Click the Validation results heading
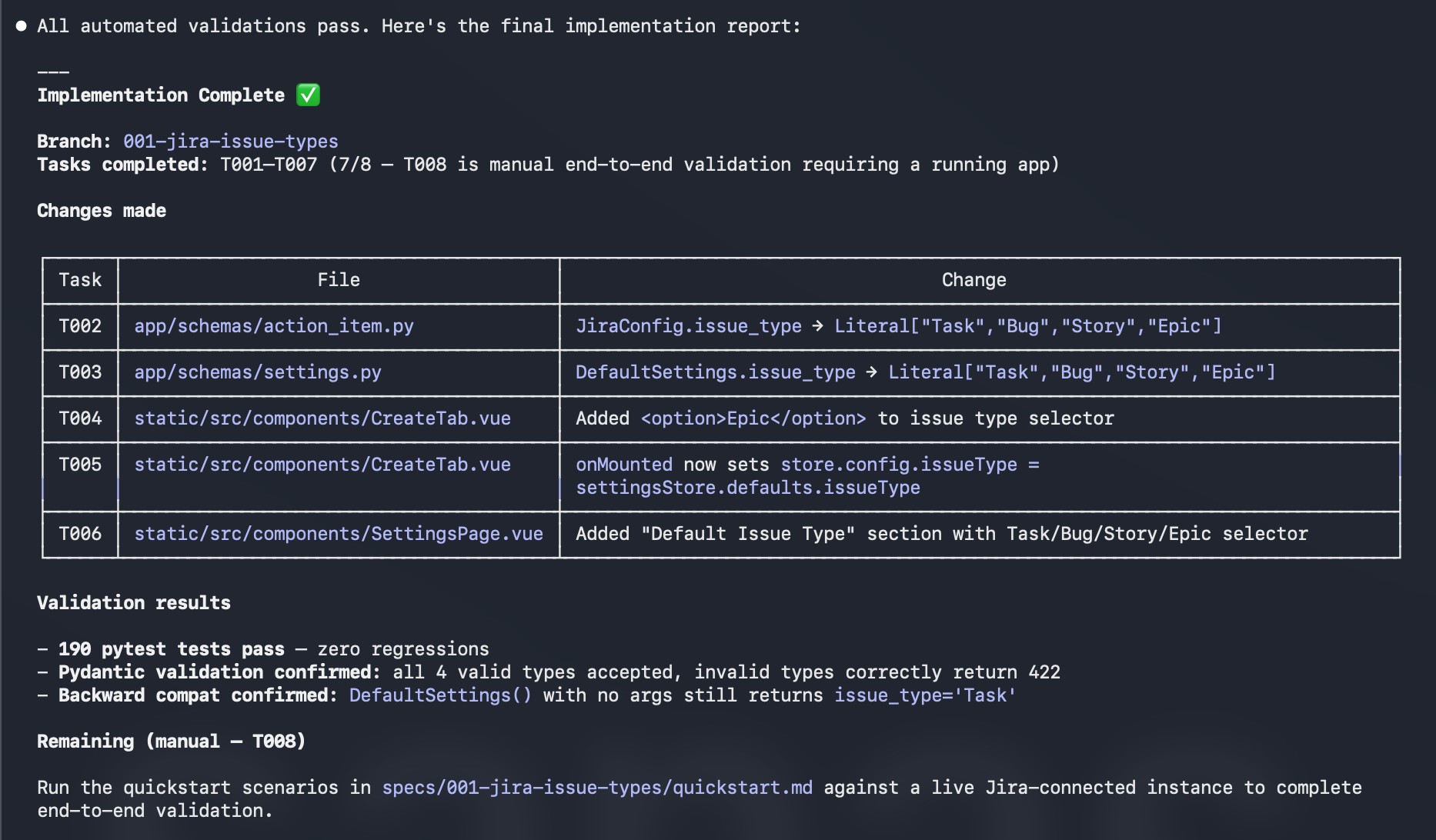1436x840 pixels. click(134, 603)
